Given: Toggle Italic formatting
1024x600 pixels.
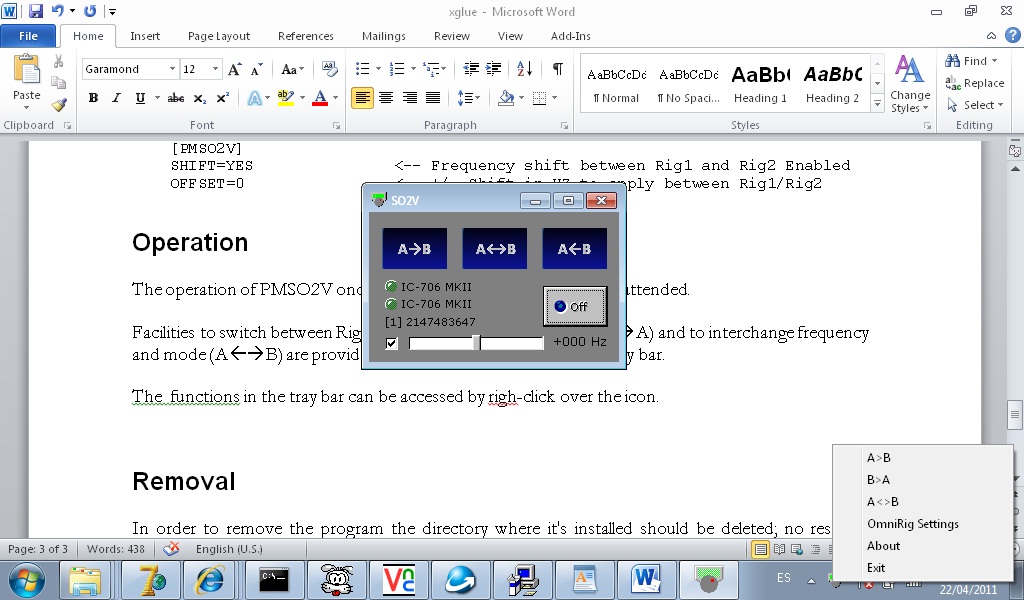Looking at the screenshot, I should [116, 98].
